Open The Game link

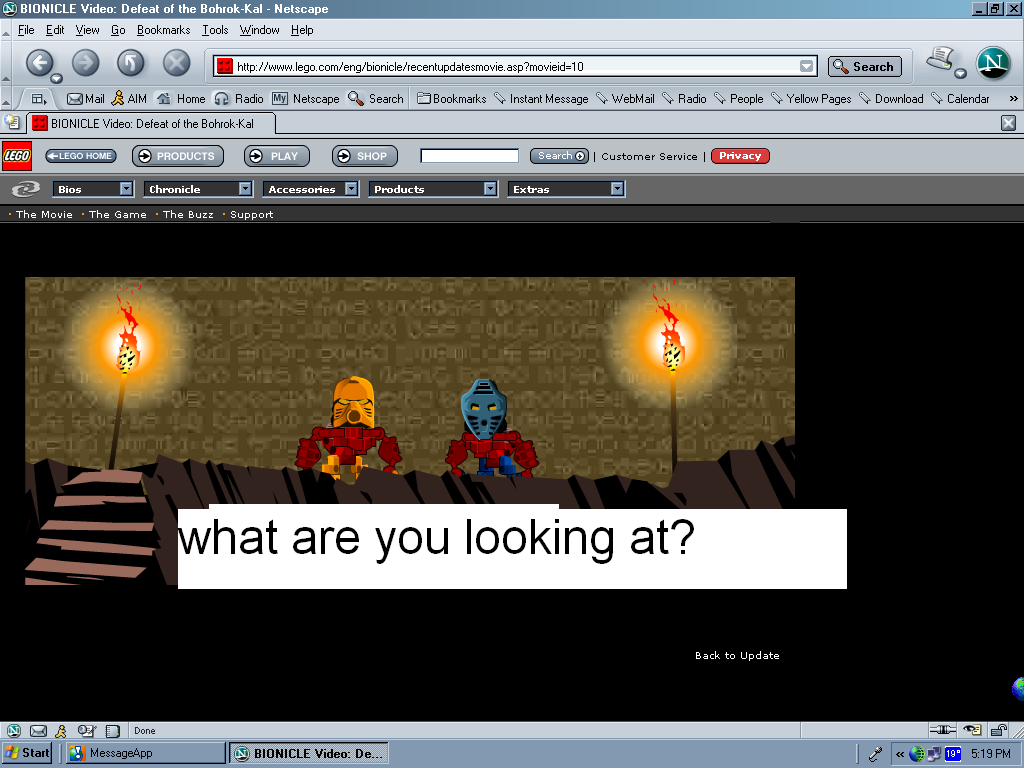[x=118, y=214]
